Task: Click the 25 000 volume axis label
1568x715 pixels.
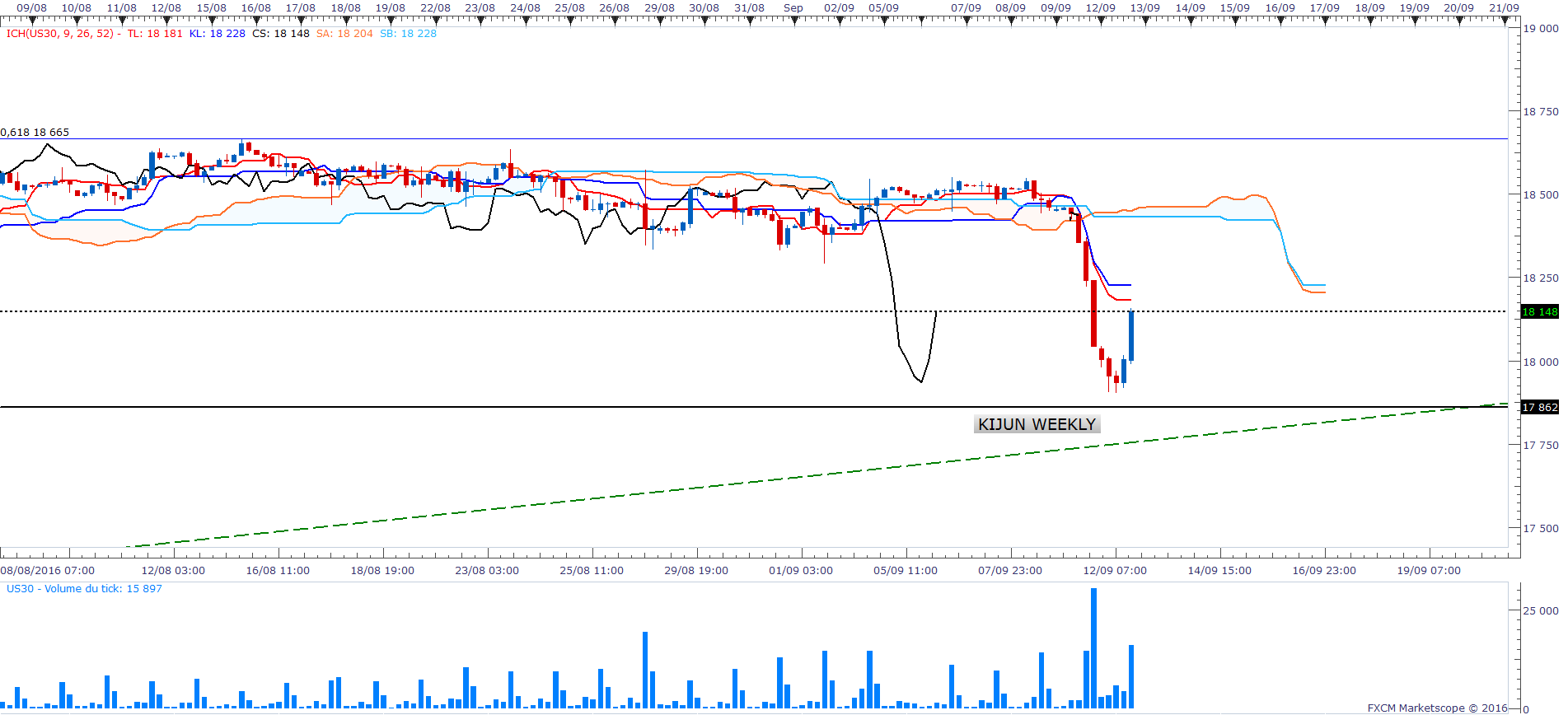Action: (1540, 610)
